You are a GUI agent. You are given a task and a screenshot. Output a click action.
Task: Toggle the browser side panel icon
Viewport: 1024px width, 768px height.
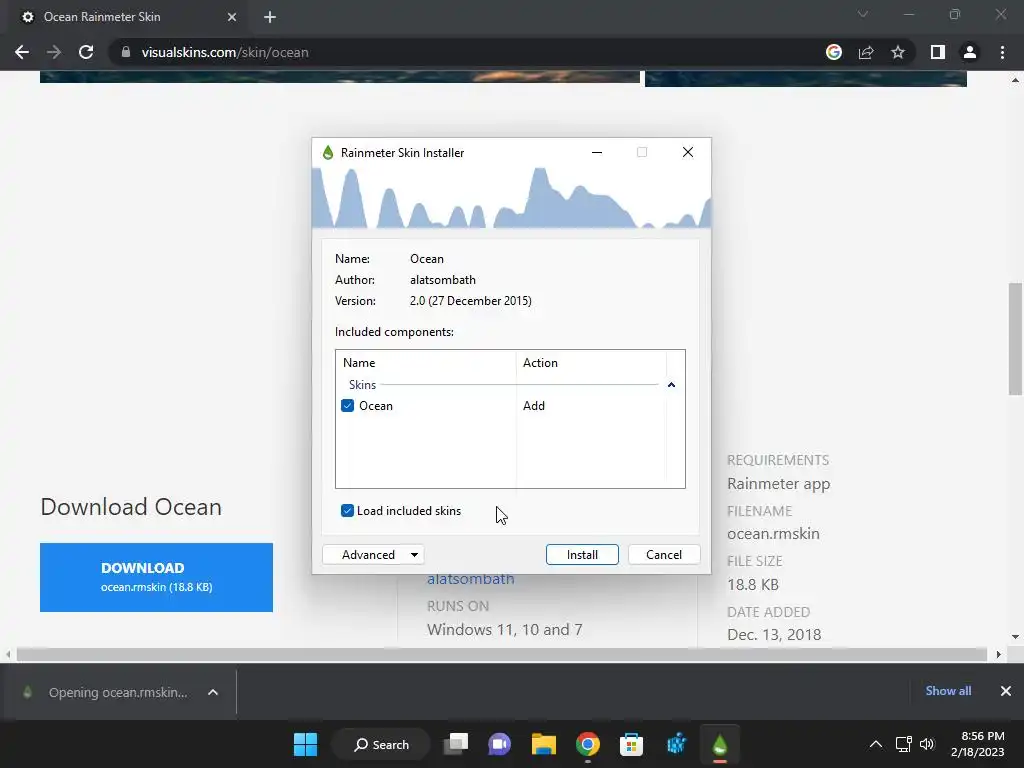point(938,52)
